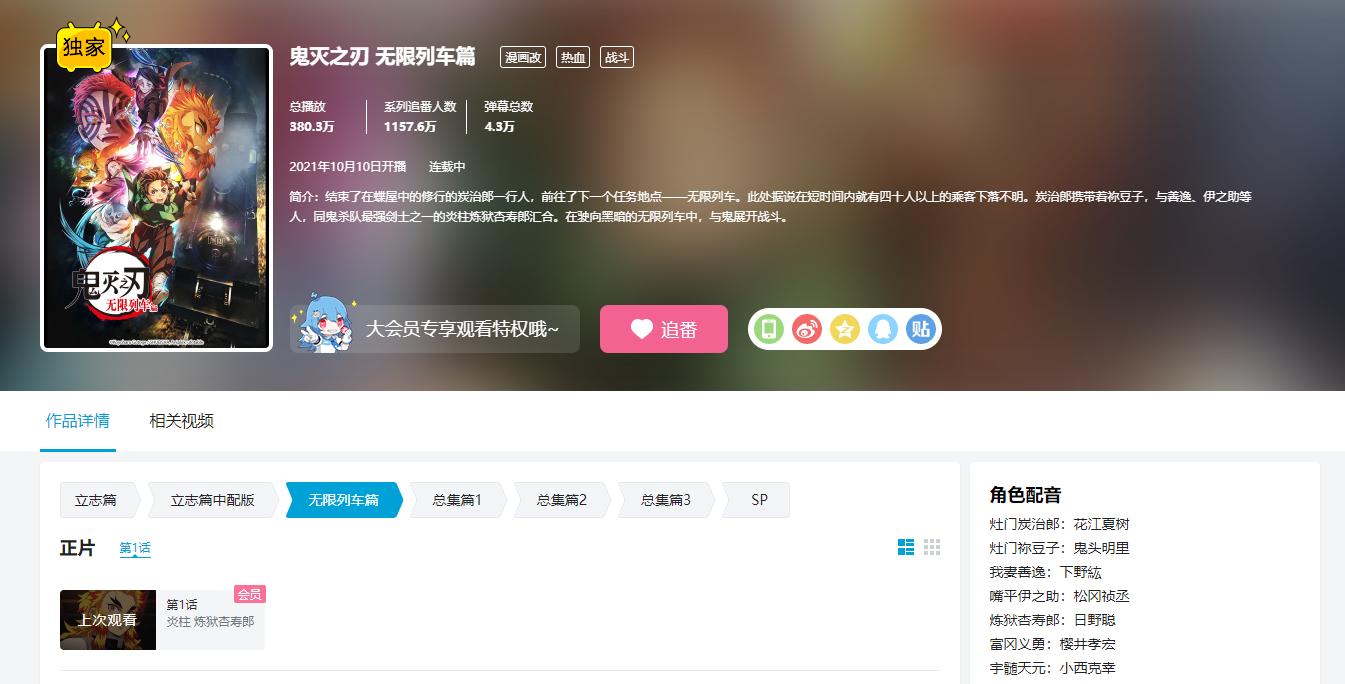
Task: Select the 无限列车篇 season tab
Action: coord(344,500)
